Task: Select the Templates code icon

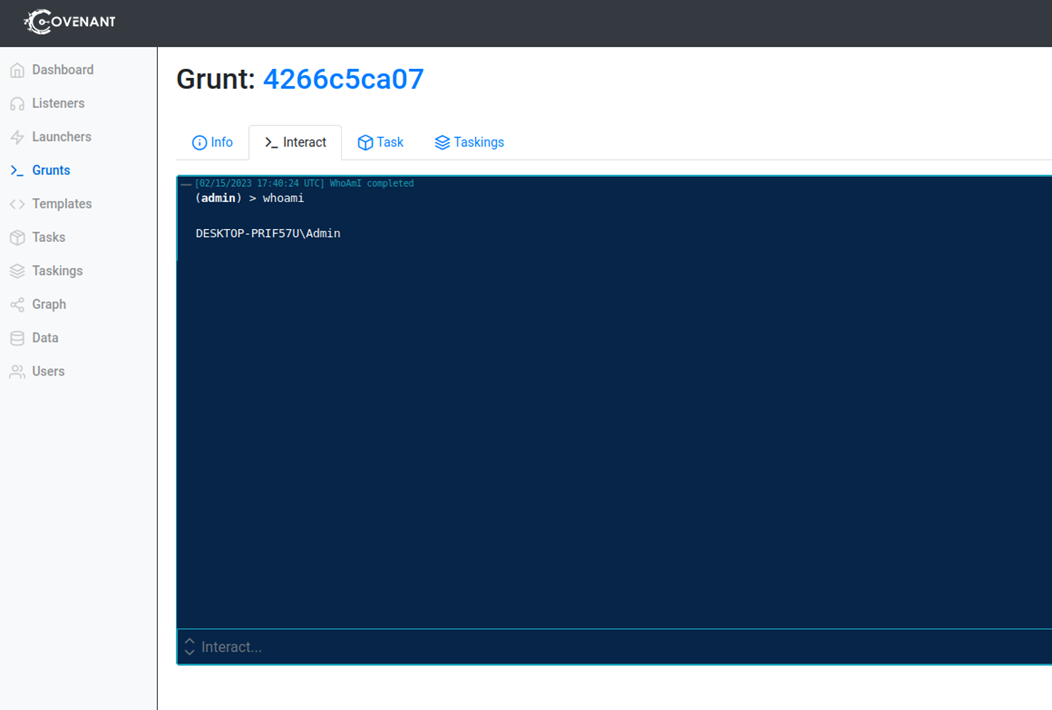Action: coord(17,203)
